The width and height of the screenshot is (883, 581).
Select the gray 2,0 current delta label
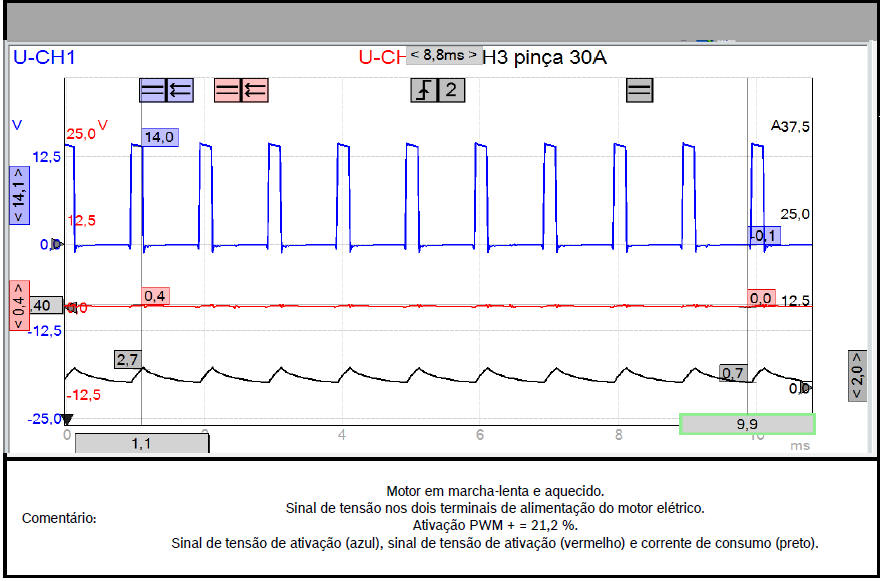[x=857, y=376]
